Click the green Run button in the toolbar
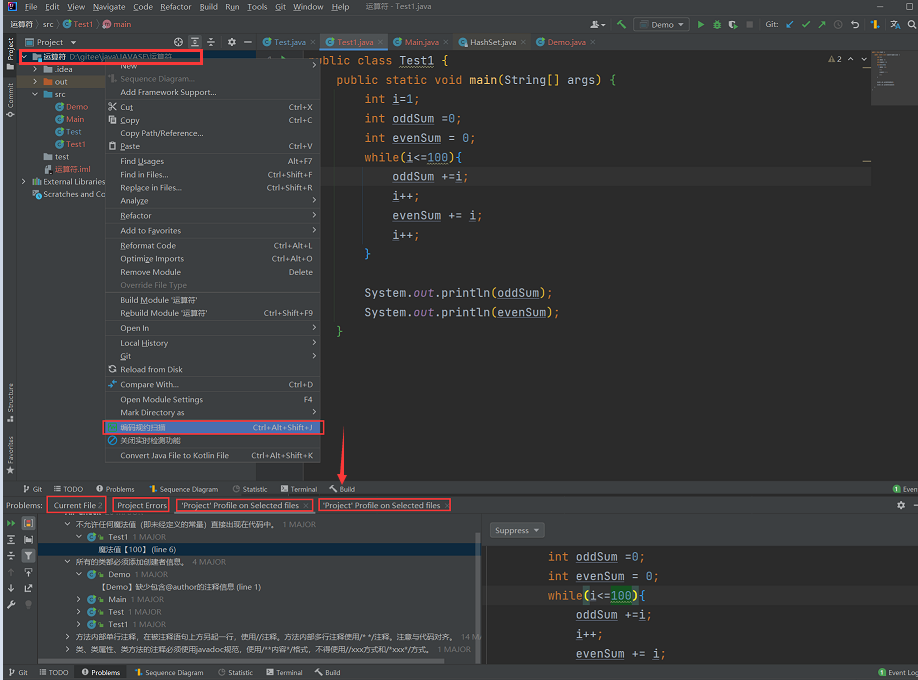Screen dimensions: 918x680 pos(701,25)
